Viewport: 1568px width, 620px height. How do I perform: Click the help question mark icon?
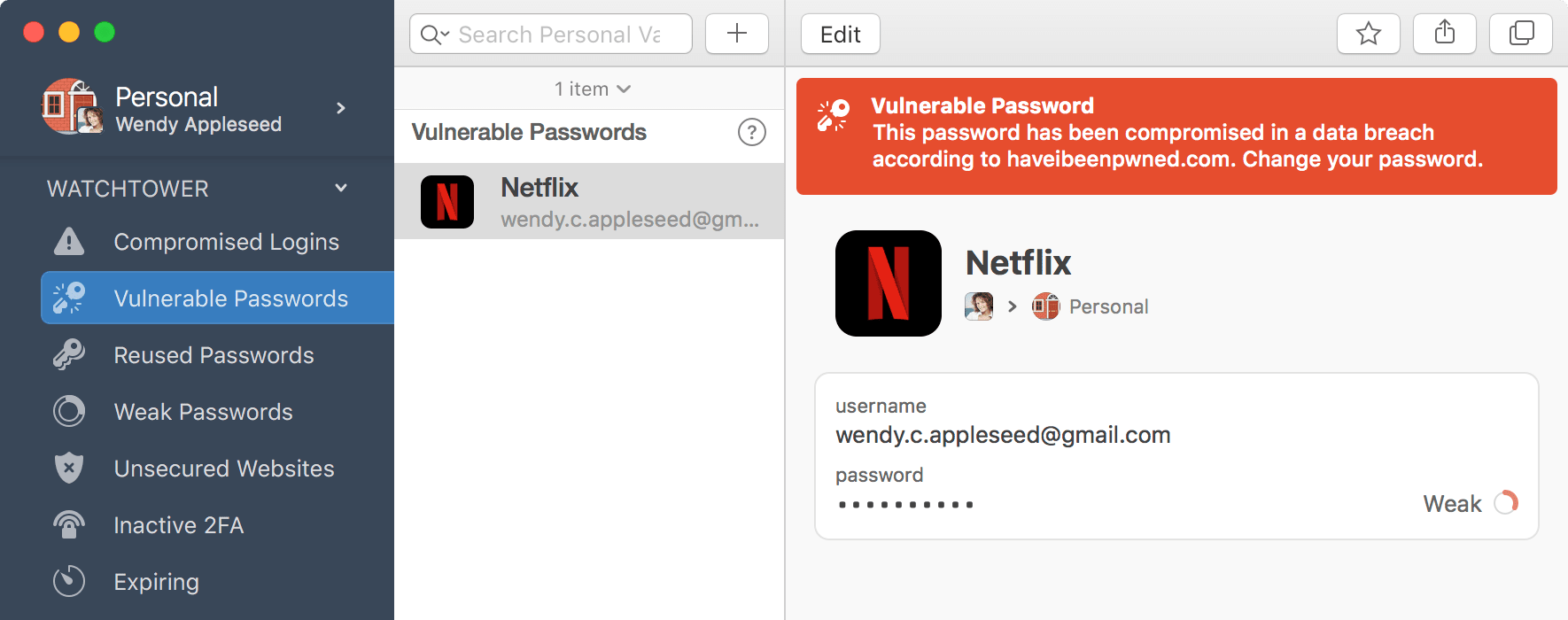point(751,132)
